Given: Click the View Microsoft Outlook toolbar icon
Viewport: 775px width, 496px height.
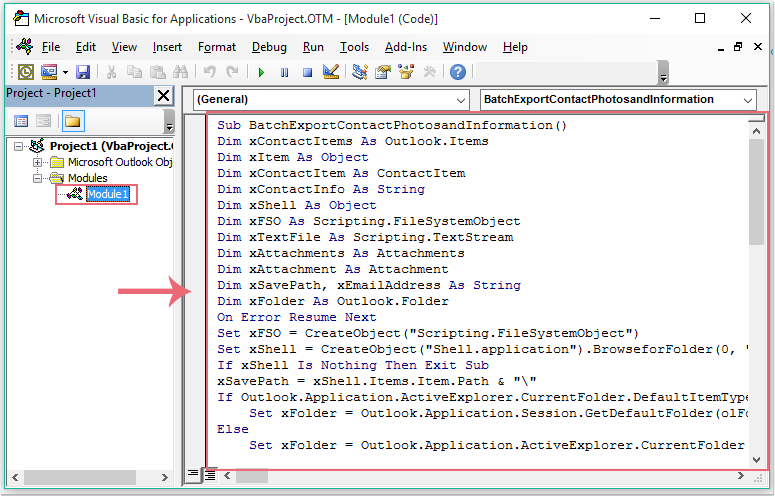Looking at the screenshot, I should click(x=26, y=72).
